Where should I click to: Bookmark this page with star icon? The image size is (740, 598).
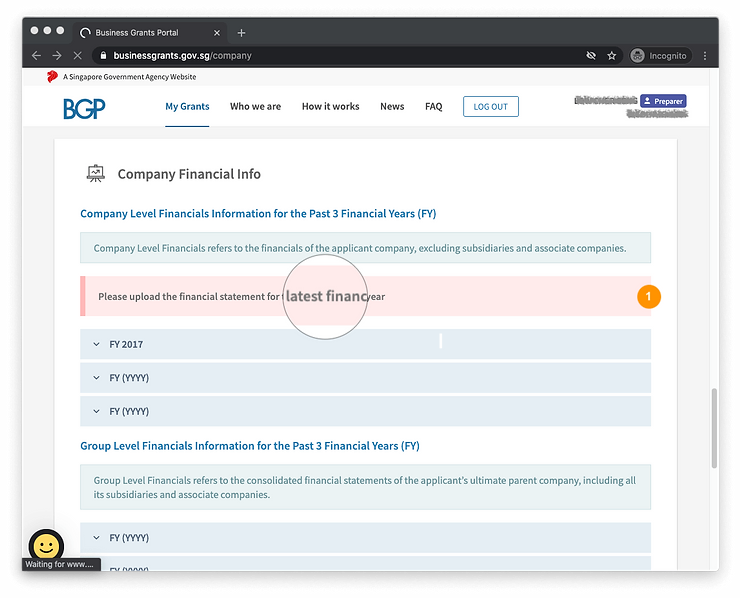[612, 56]
